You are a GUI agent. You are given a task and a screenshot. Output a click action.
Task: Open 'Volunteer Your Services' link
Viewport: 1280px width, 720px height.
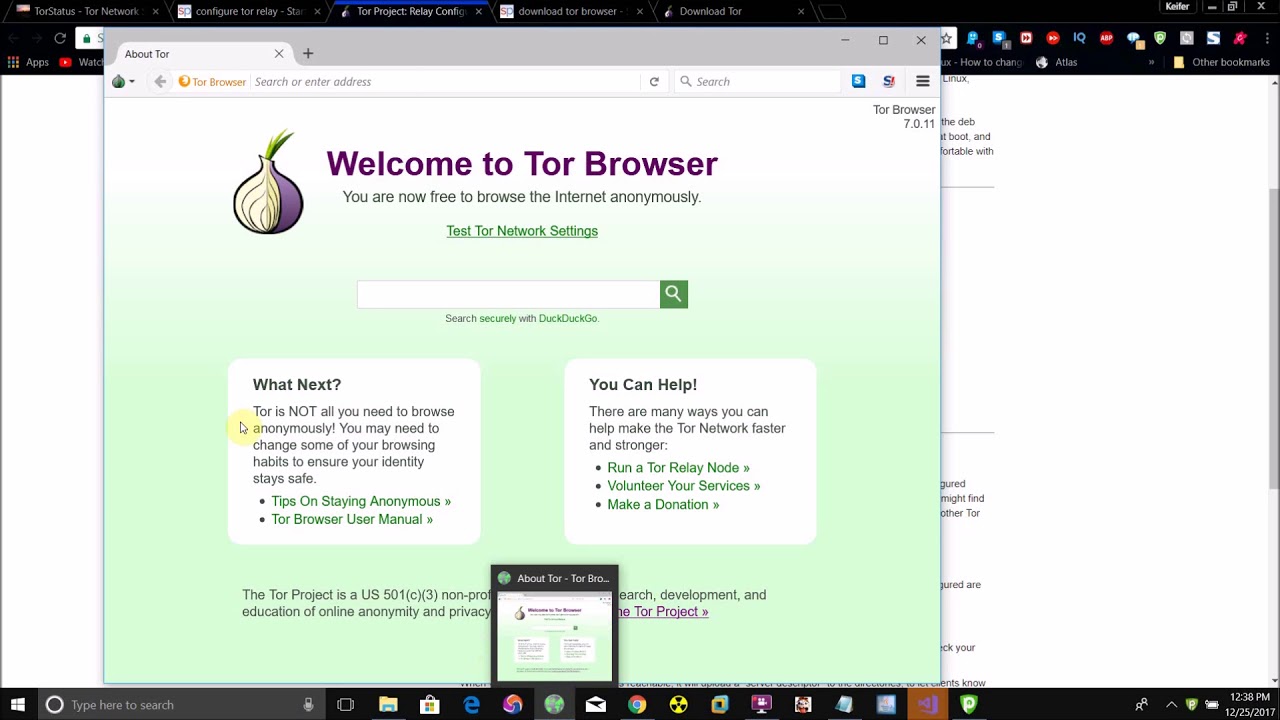point(684,486)
